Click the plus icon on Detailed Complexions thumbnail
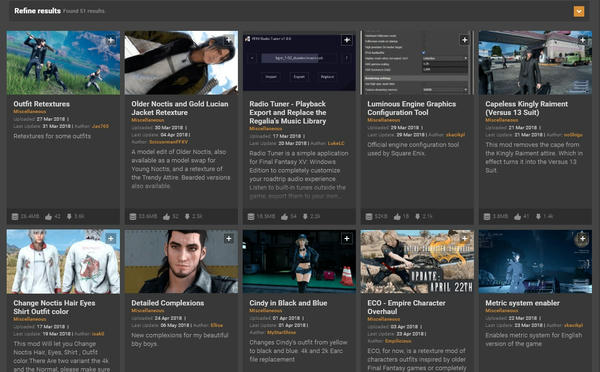Viewport: 600px width, 372px height. tap(228, 239)
